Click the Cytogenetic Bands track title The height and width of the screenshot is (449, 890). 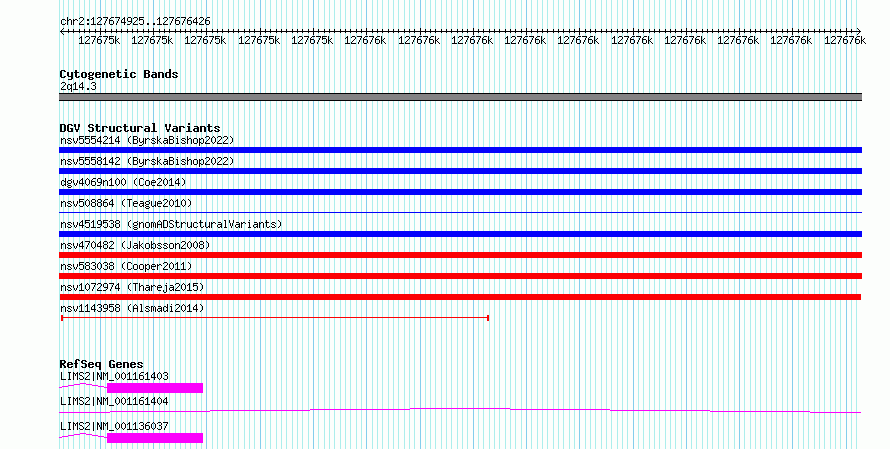click(119, 74)
